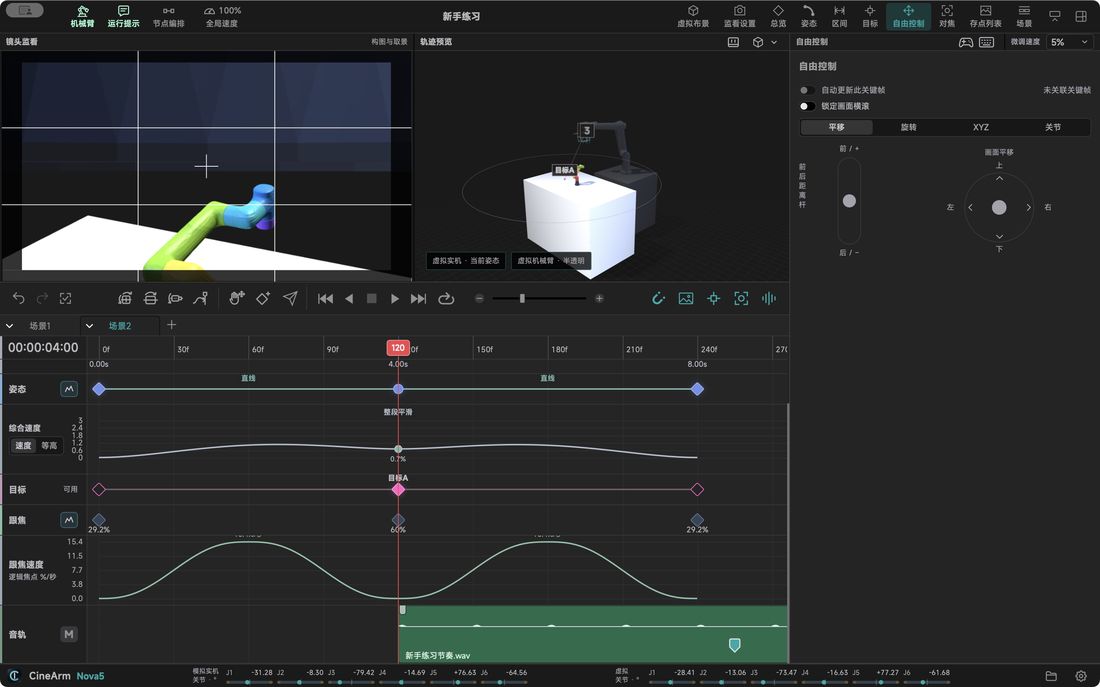Toggle the audio waveform icon

(769, 298)
